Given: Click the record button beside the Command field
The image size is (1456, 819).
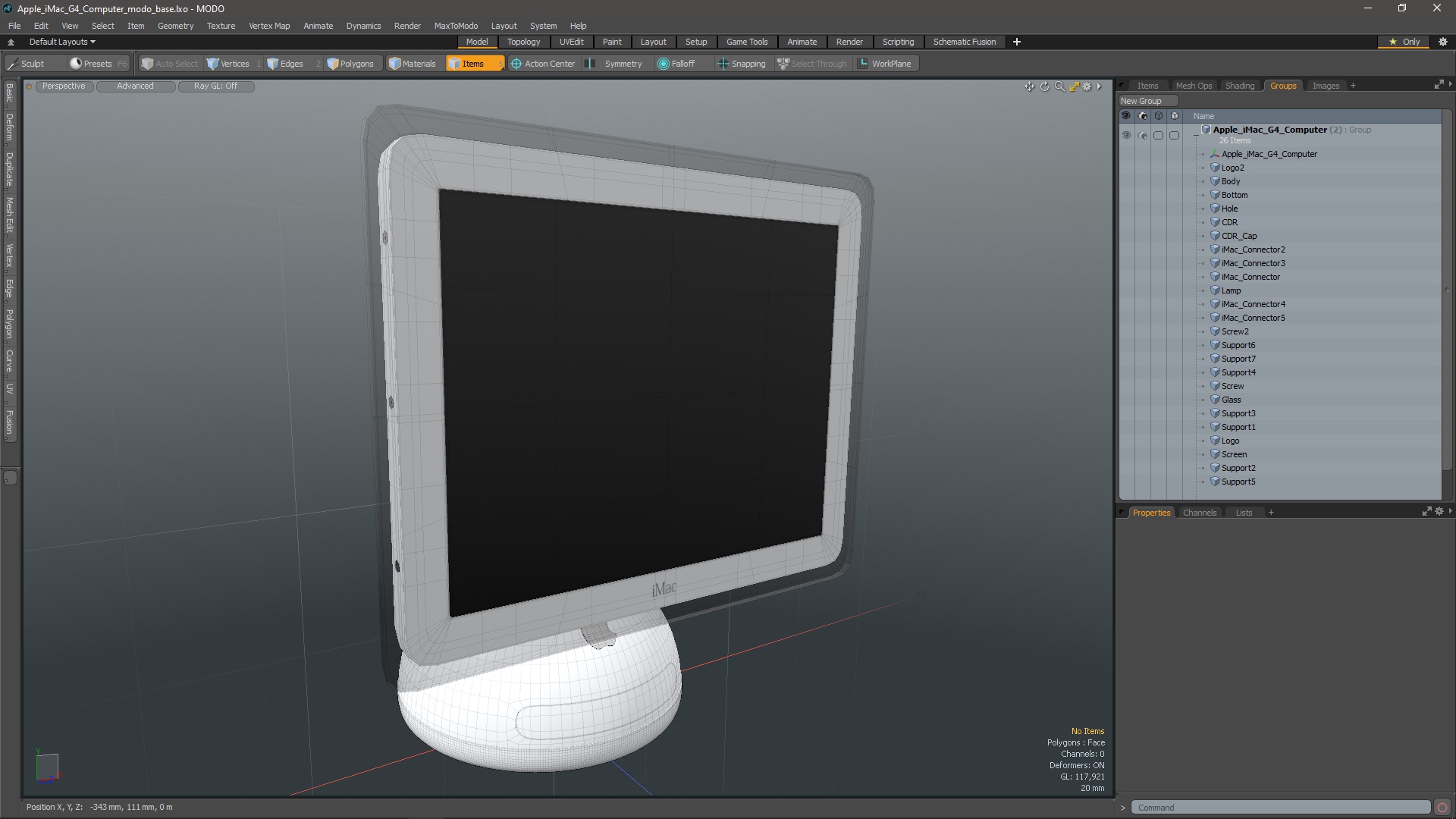Looking at the screenshot, I should pos(1442,808).
